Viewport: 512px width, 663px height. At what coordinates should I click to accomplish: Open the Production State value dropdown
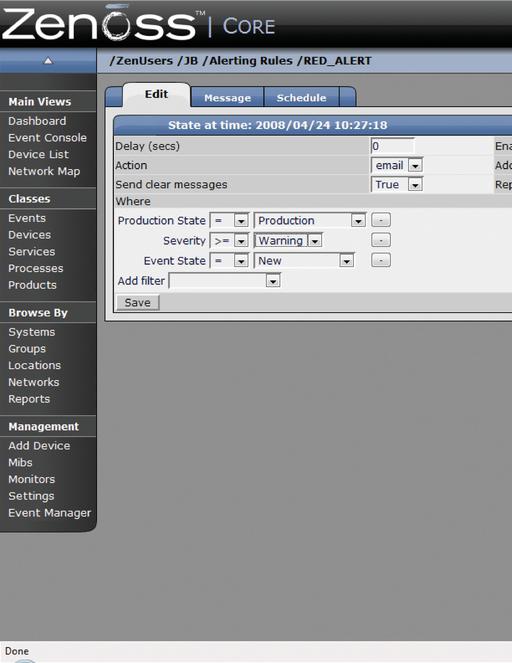pyautogui.click(x=309, y=220)
